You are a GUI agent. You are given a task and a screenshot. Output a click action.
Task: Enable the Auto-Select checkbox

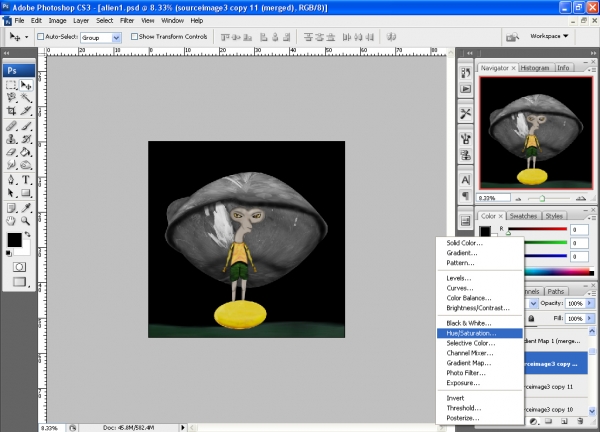coord(41,37)
